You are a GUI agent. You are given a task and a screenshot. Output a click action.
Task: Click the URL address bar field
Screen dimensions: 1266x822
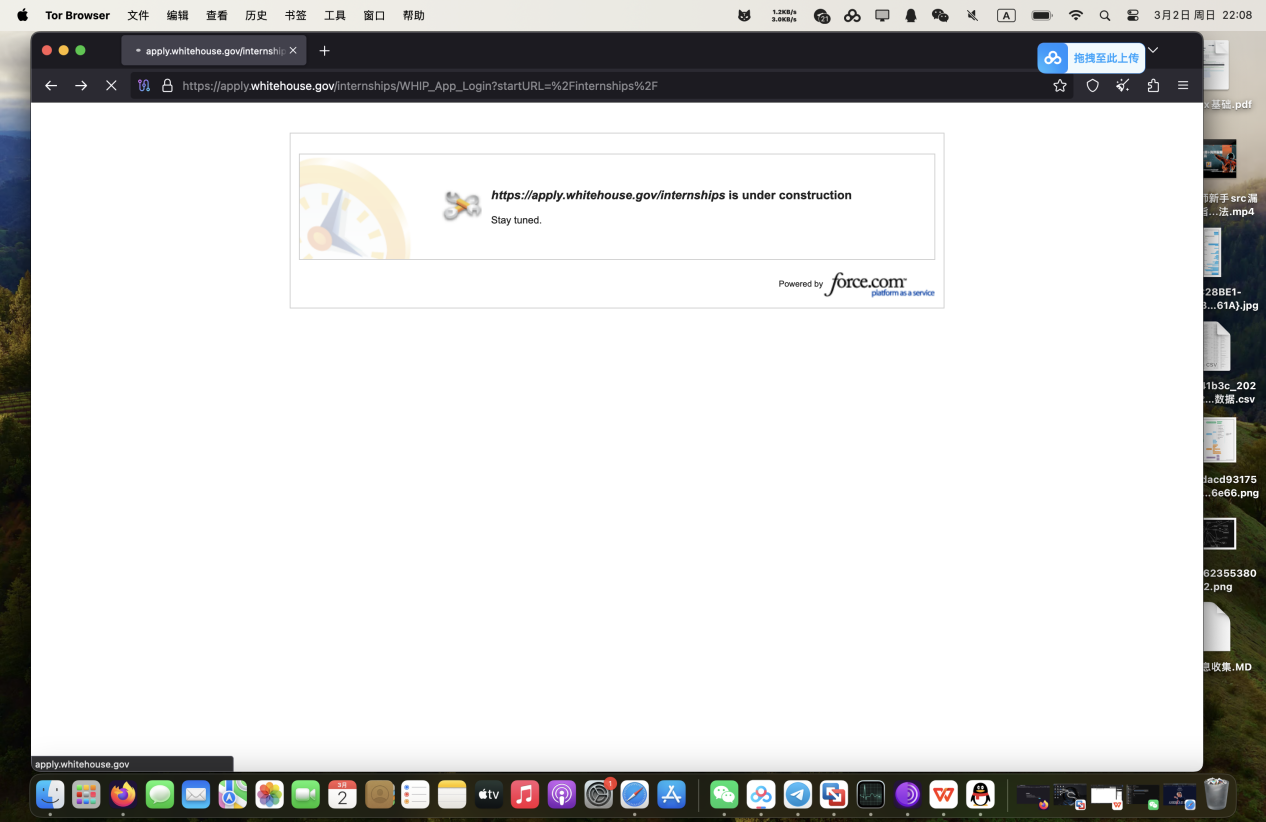[600, 86]
